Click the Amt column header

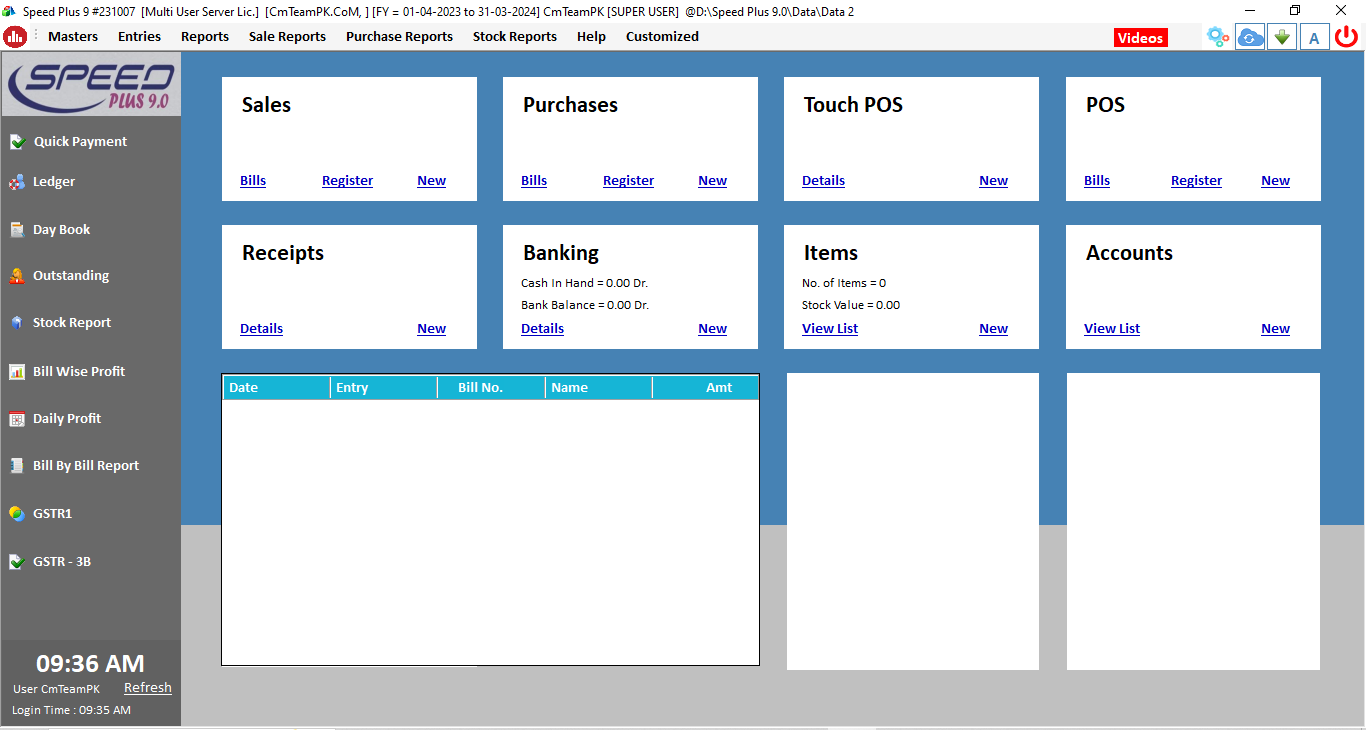click(706, 388)
